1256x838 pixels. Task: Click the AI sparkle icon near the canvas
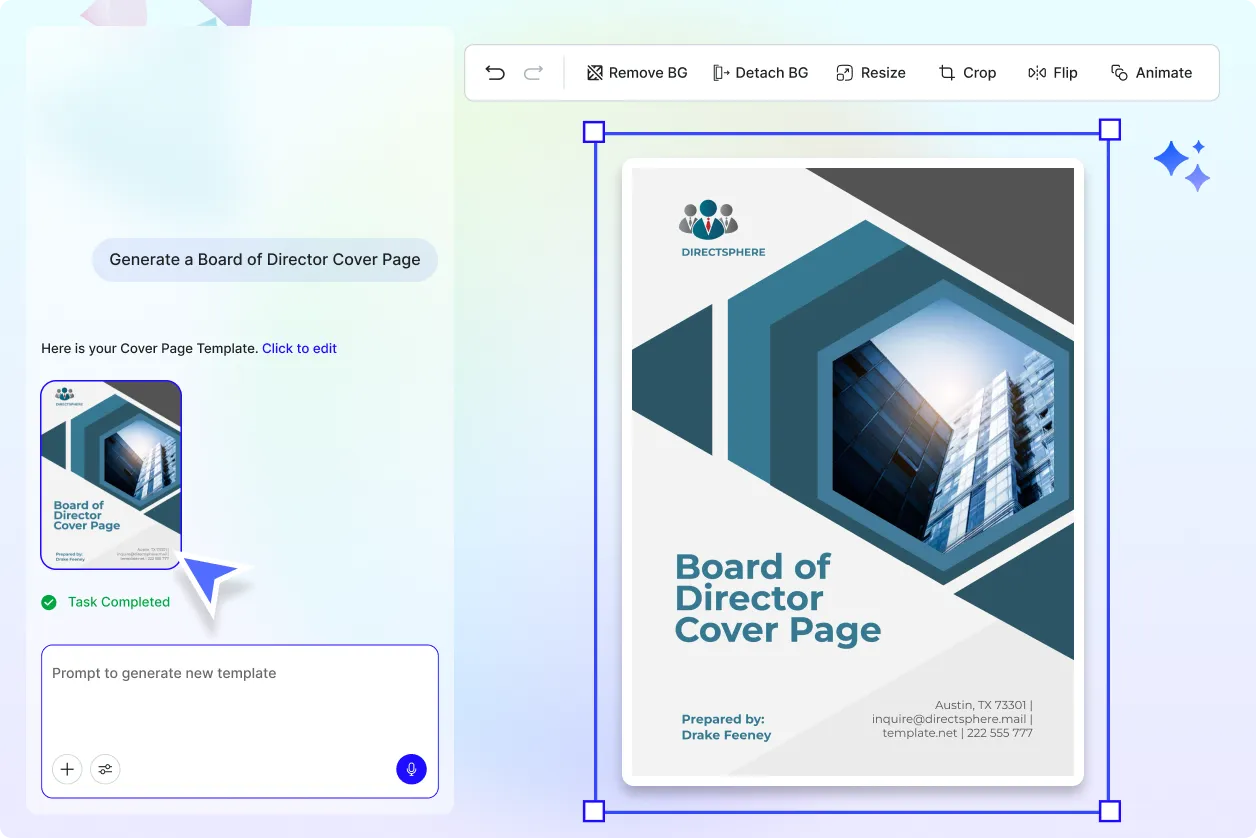(x=1182, y=163)
